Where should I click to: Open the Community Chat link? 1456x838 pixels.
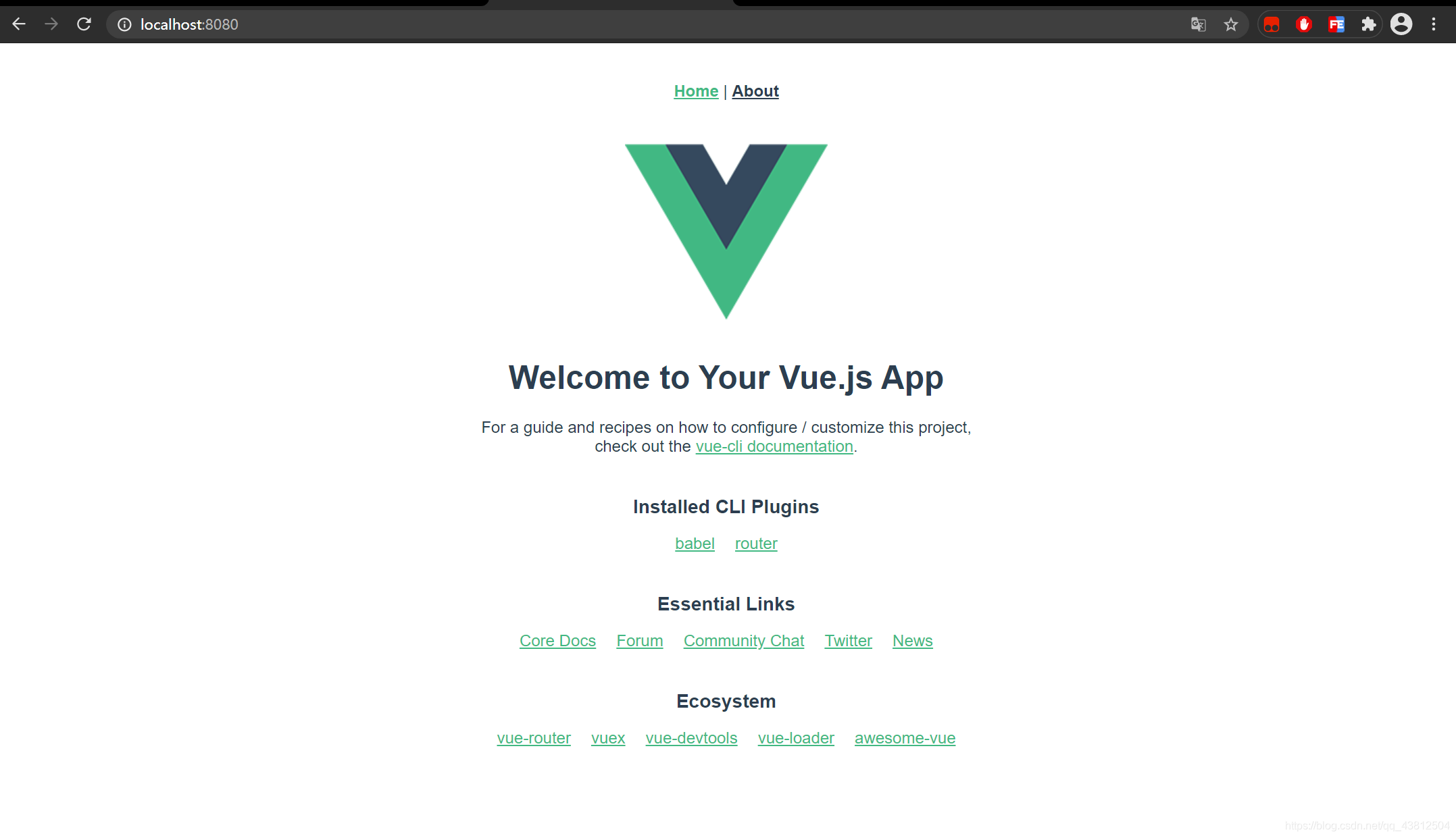[744, 640]
